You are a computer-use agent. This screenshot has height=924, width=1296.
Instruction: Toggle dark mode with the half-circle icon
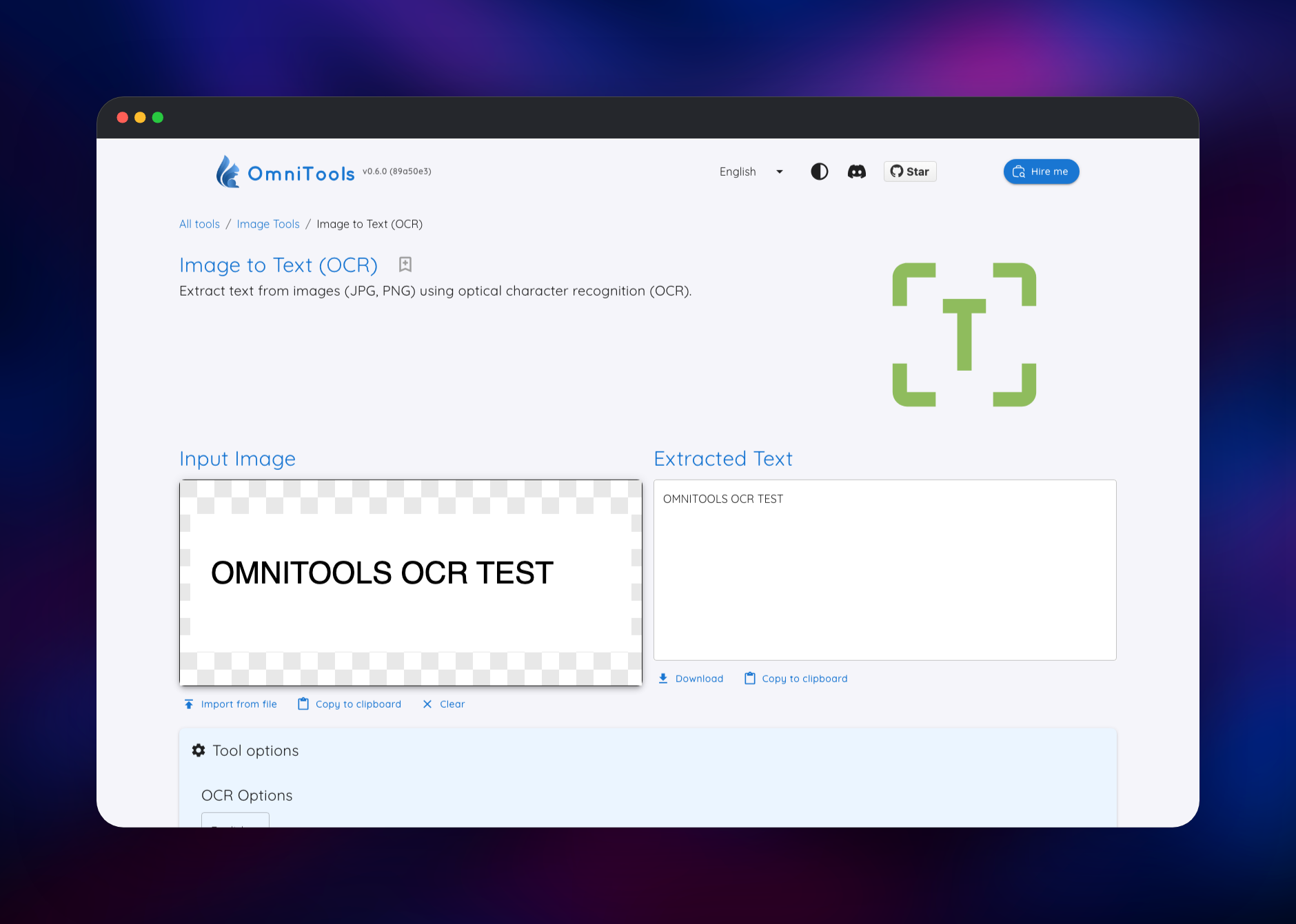(x=820, y=172)
